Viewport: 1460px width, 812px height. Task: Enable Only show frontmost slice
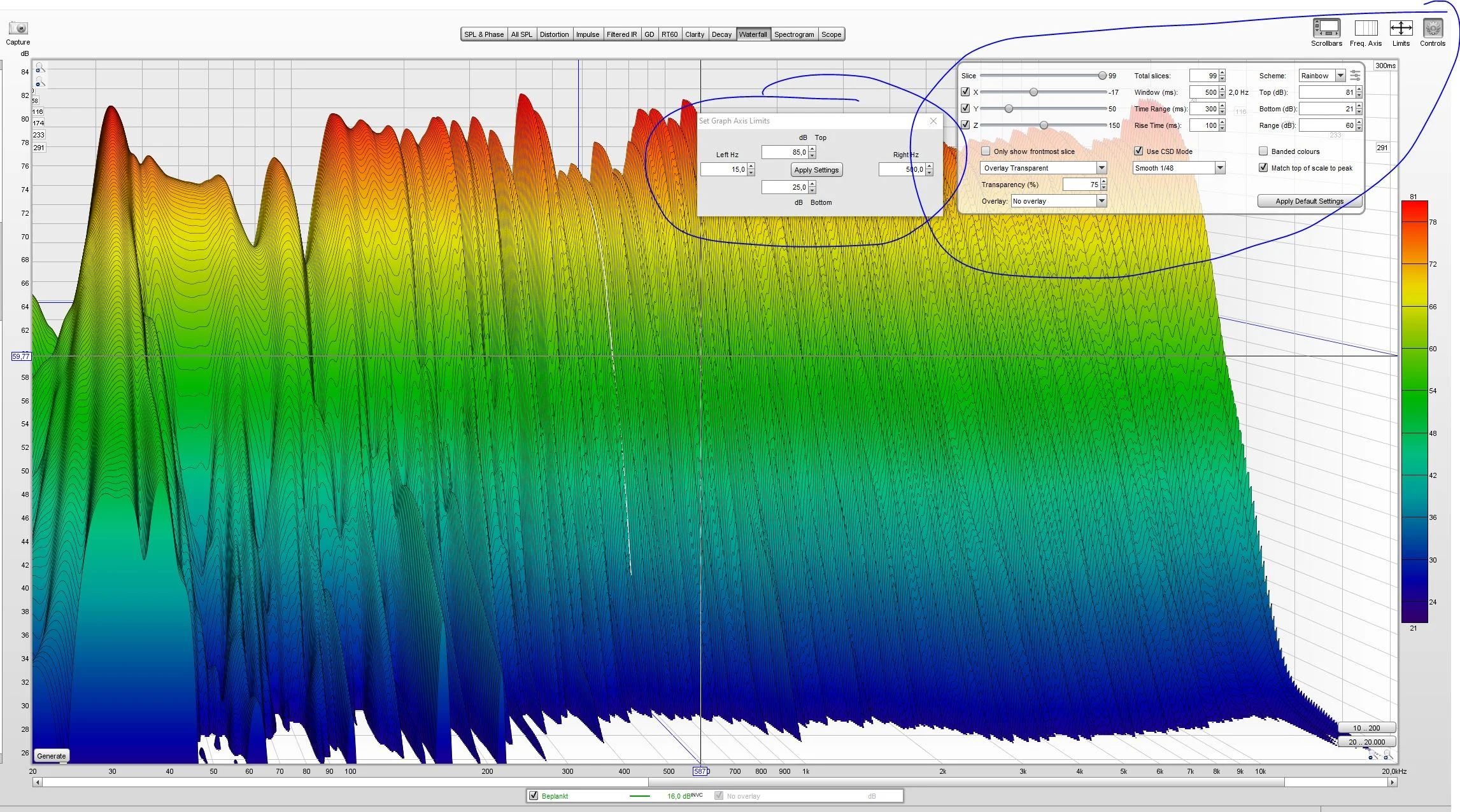(986, 151)
